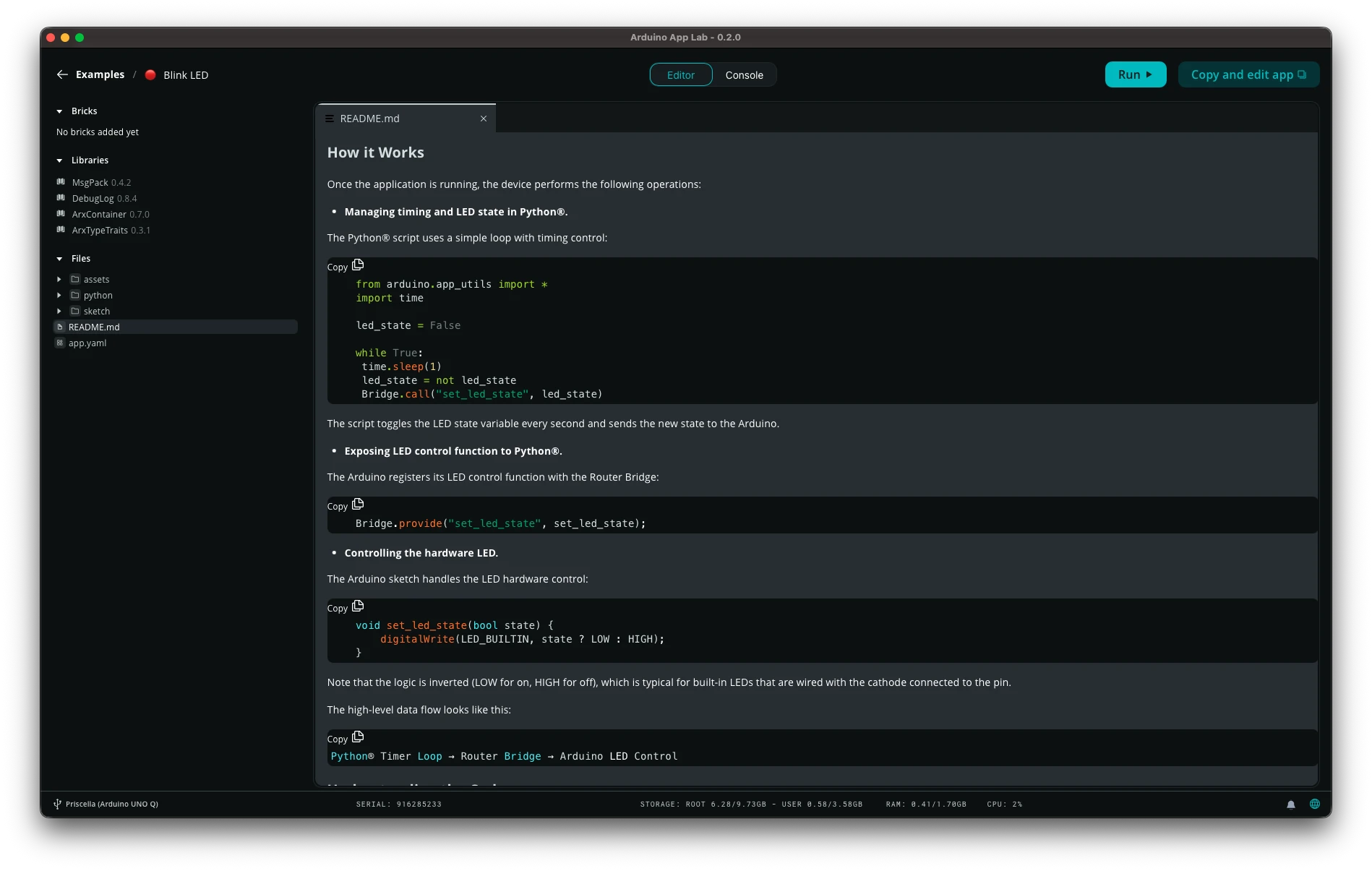Image resolution: width=1372 pixels, height=871 pixels.
Task: Click the Copy and edit app button
Action: point(1248,74)
